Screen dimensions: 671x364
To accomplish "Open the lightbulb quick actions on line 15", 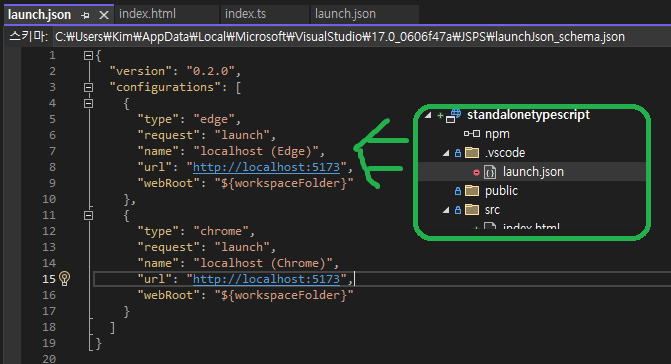I will [x=65, y=278].
